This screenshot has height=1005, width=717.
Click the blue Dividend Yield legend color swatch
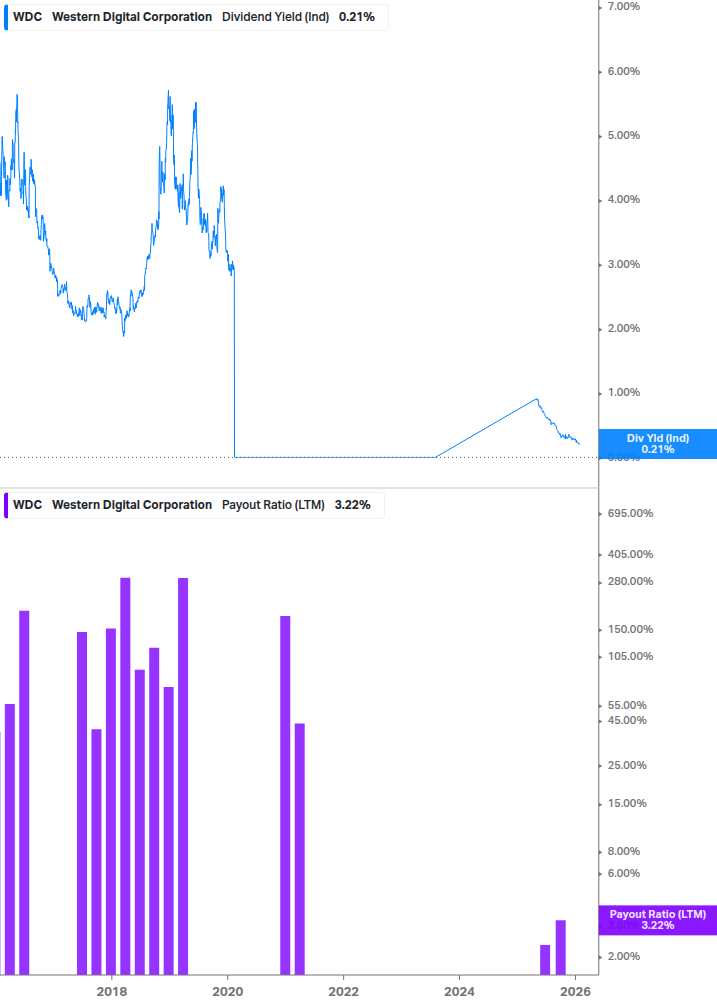5,17
